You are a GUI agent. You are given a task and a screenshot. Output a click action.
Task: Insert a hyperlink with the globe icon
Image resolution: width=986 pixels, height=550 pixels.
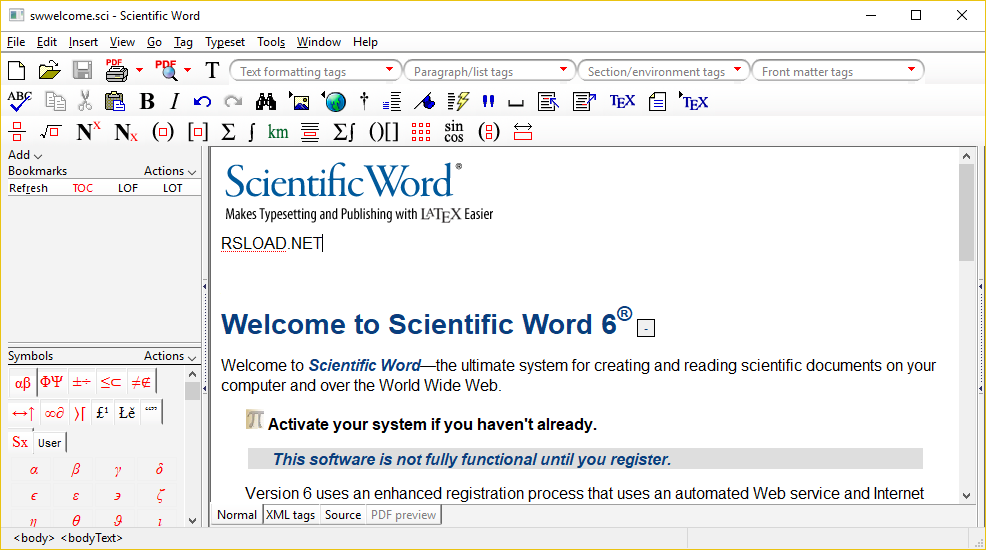click(334, 101)
